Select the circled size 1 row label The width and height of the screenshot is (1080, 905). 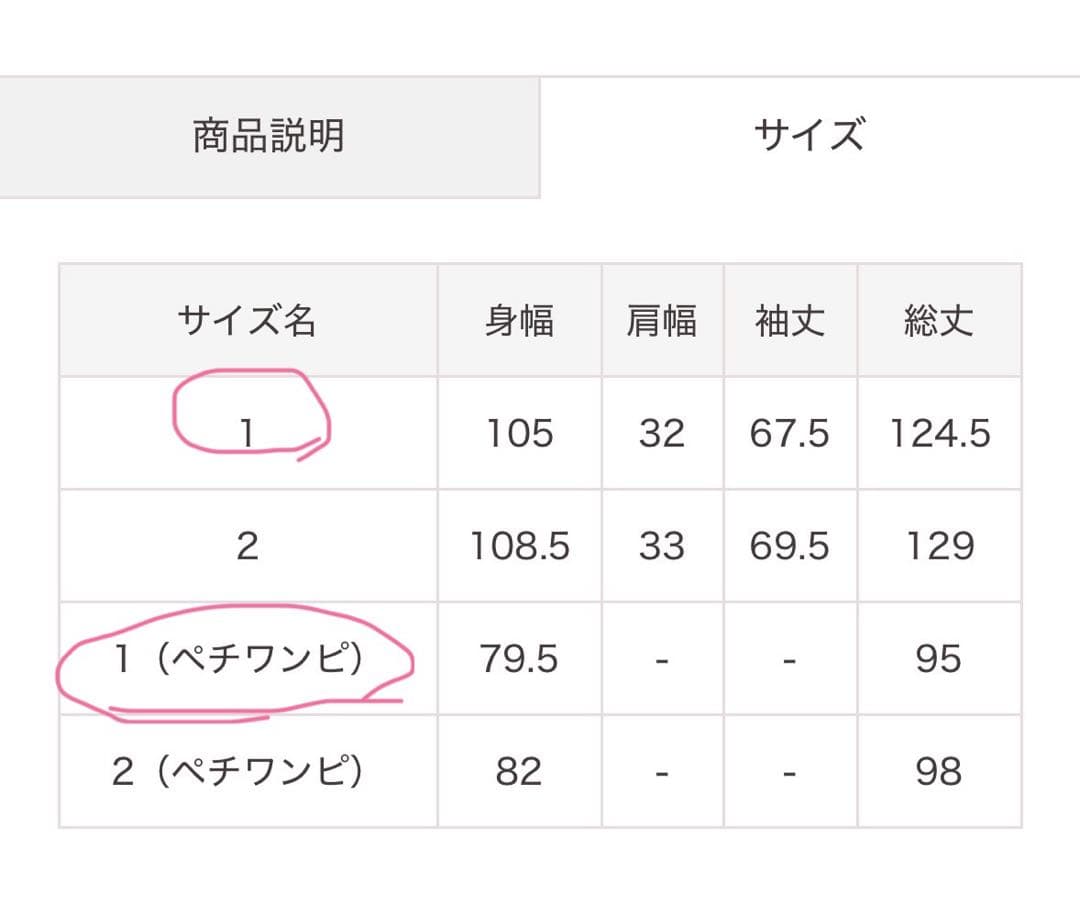click(247, 433)
